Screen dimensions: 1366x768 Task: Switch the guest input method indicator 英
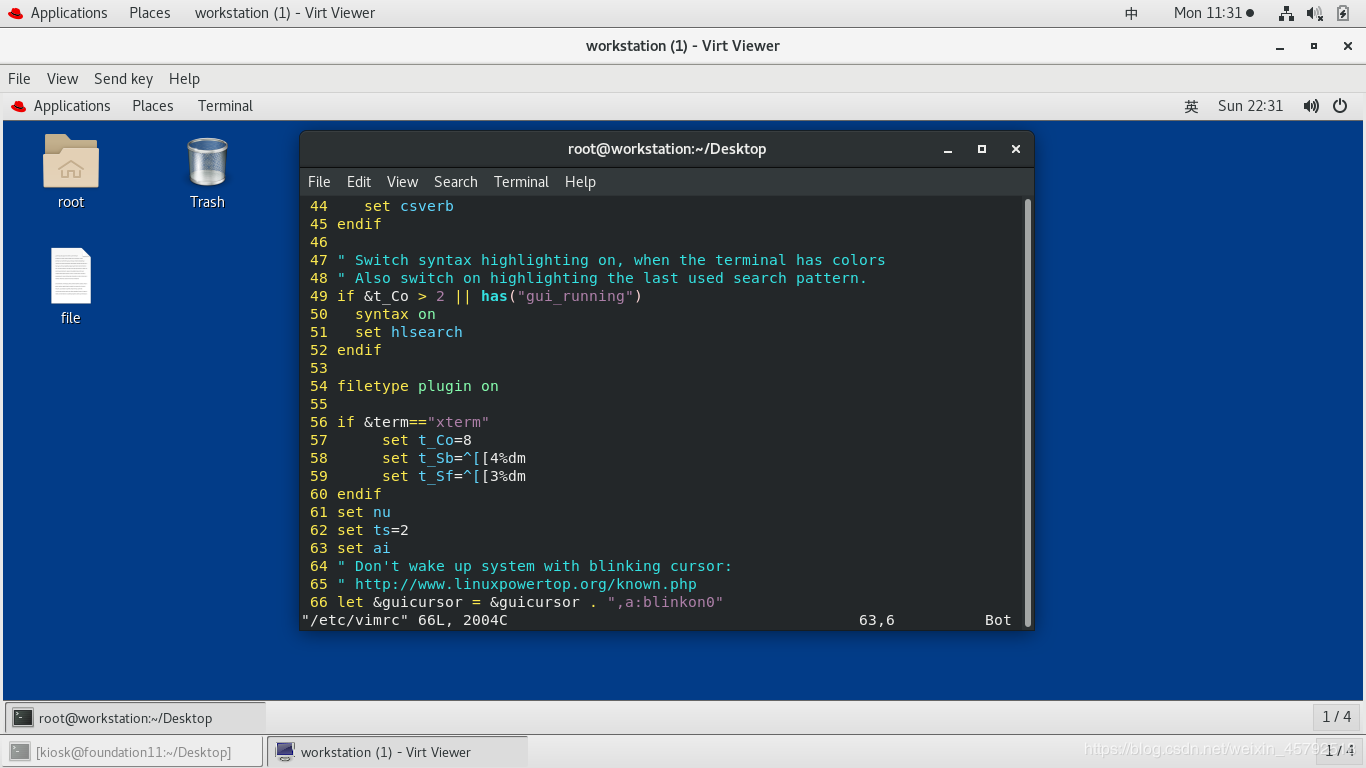[x=1191, y=106]
